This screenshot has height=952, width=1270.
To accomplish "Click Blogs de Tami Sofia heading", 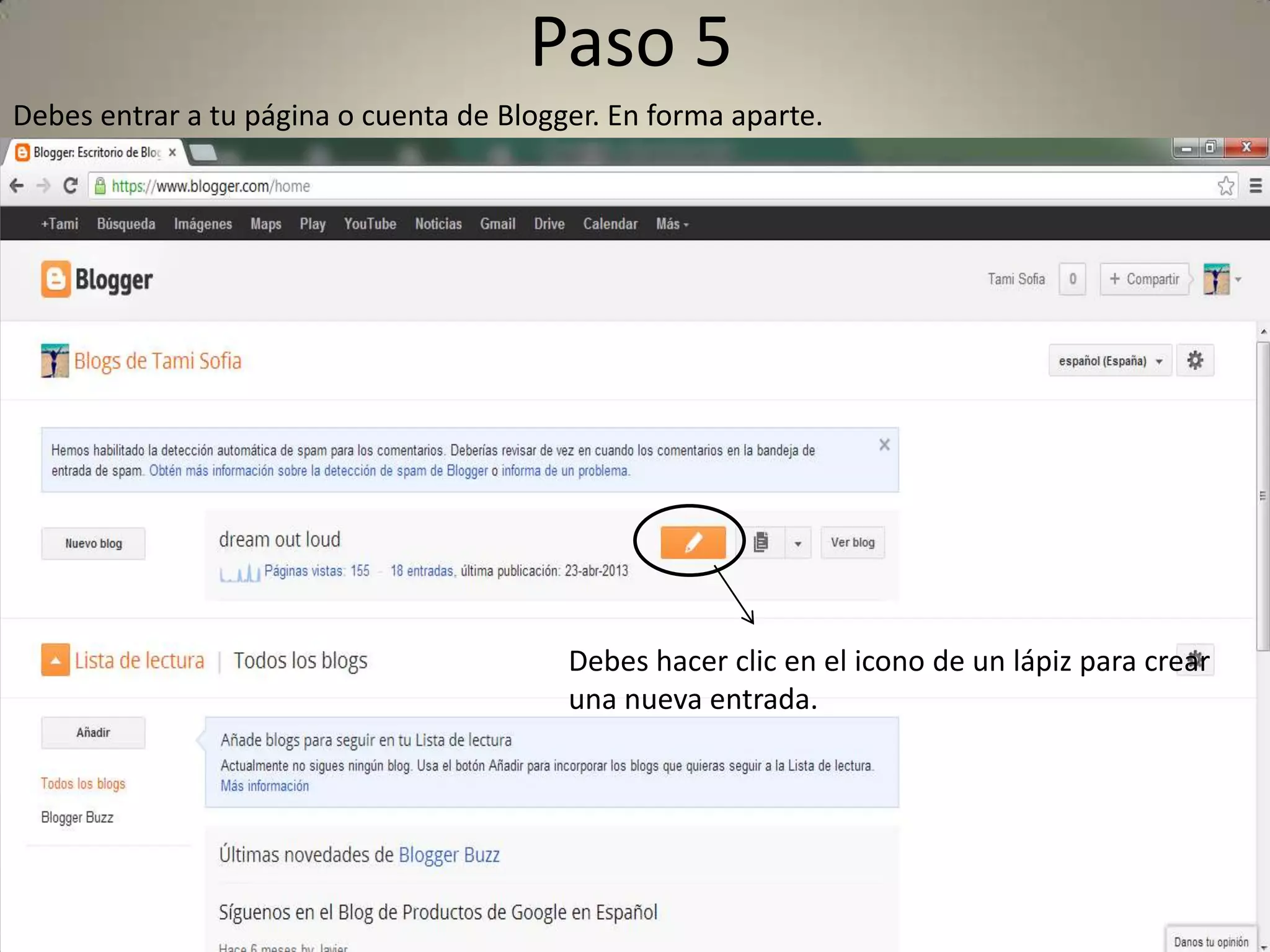I will [158, 361].
